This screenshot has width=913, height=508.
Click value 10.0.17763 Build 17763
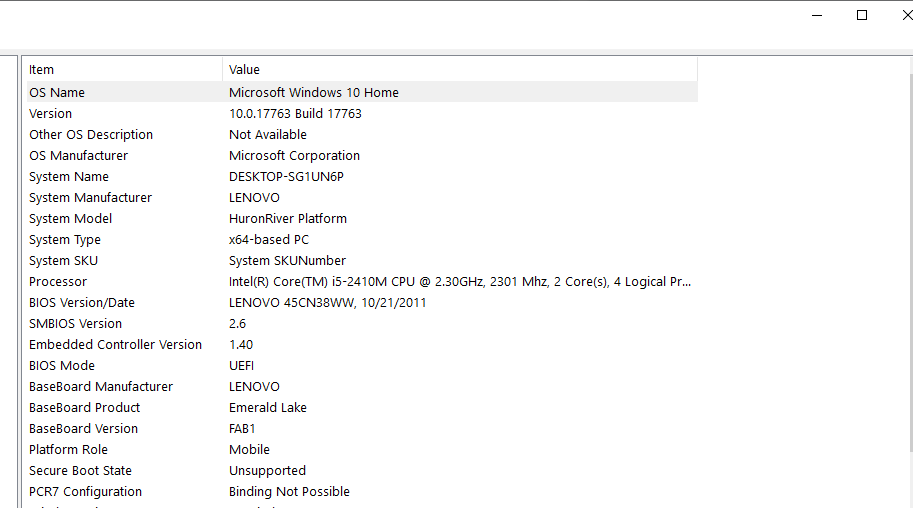click(295, 114)
